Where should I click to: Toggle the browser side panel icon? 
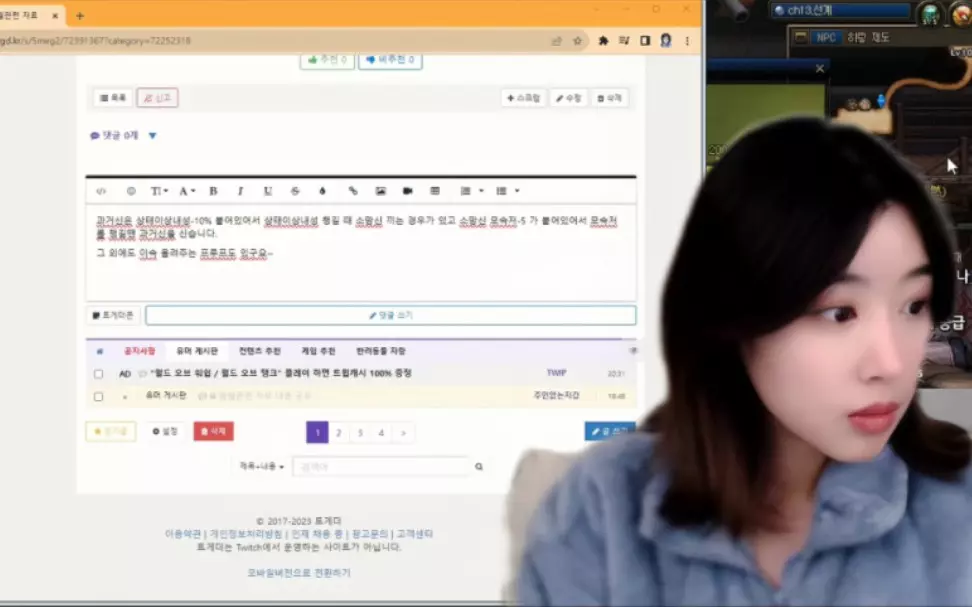[645, 41]
